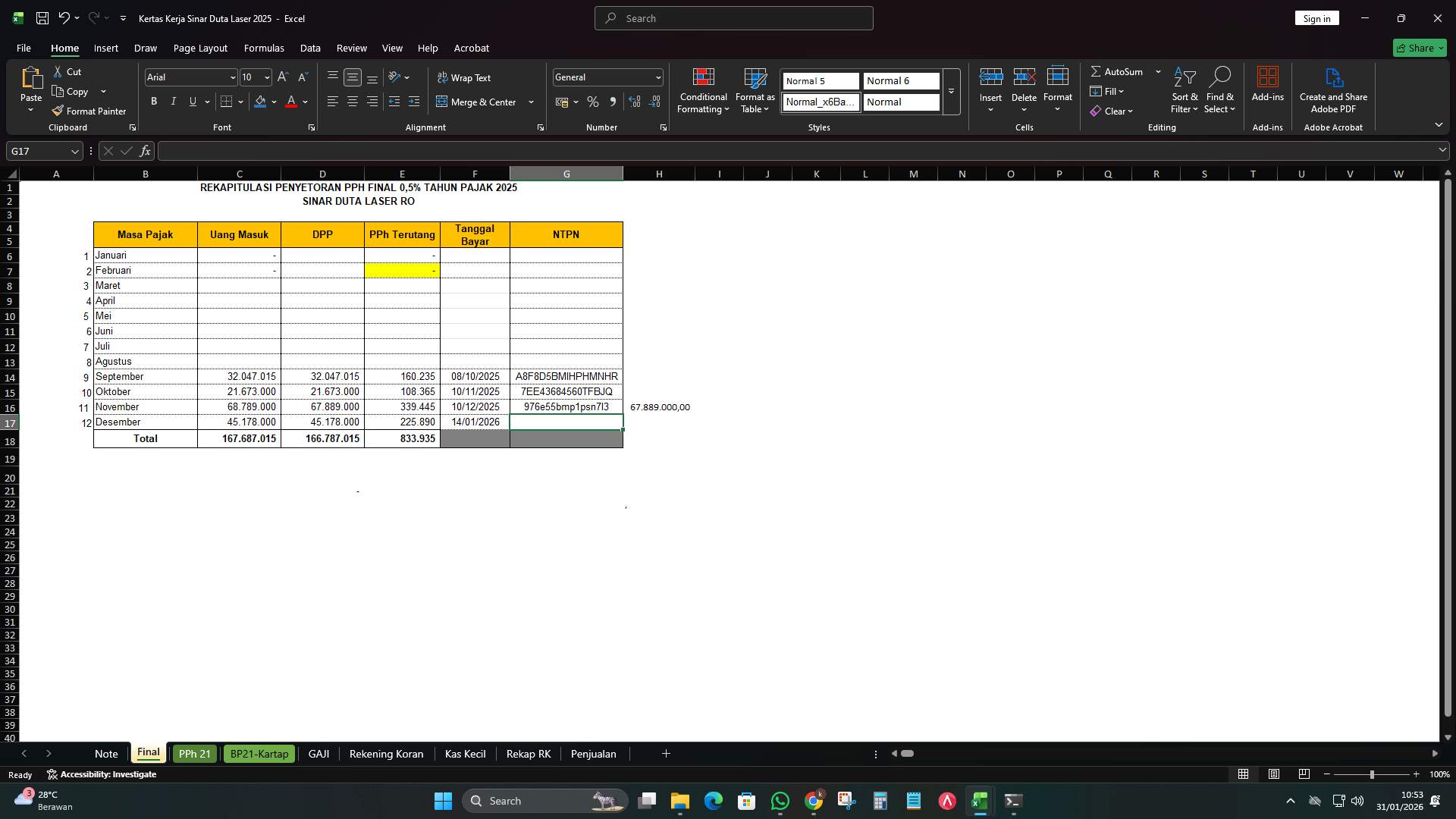Apply Percent Style number format
The image size is (1456, 819).
[x=593, y=101]
